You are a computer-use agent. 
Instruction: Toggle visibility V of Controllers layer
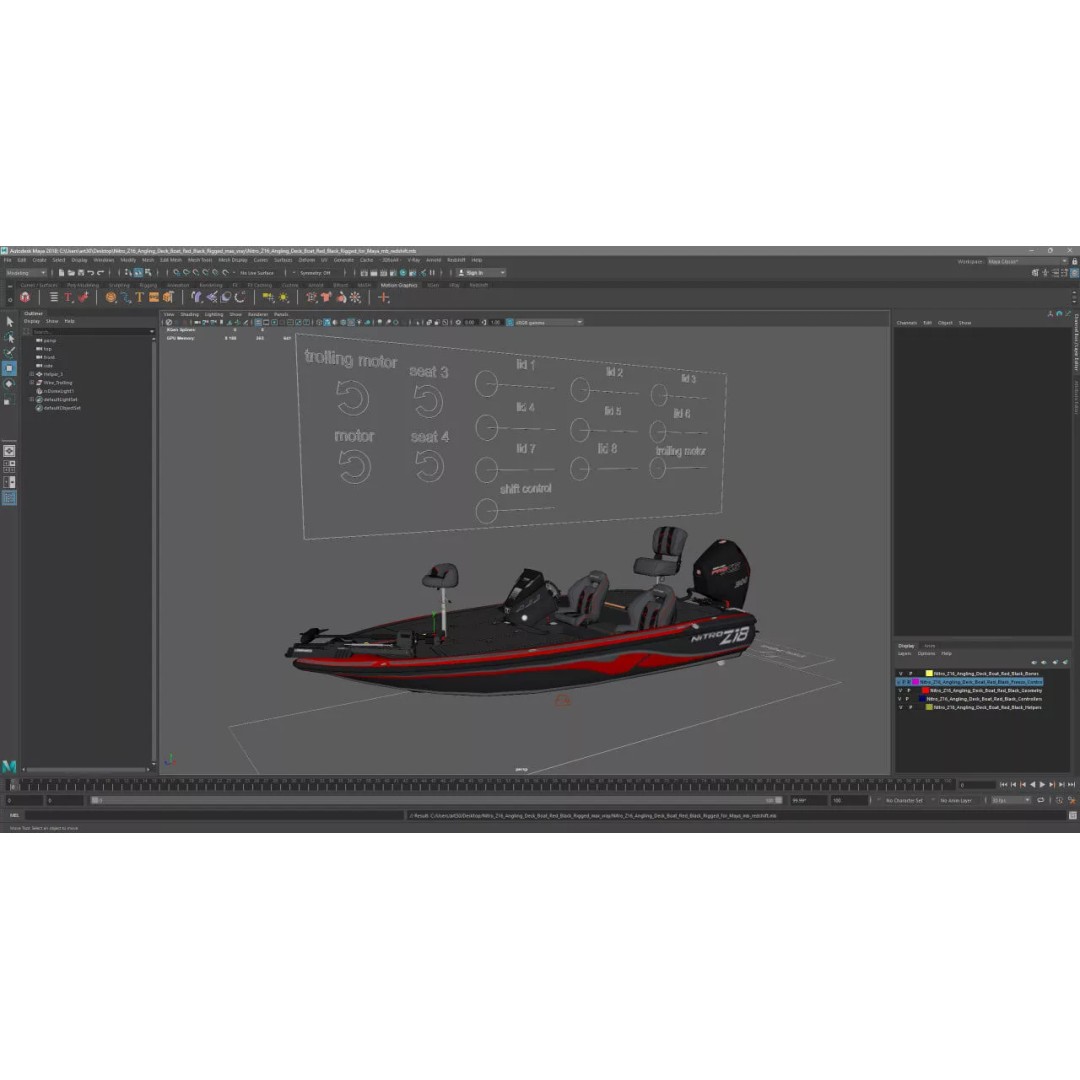tap(900, 698)
